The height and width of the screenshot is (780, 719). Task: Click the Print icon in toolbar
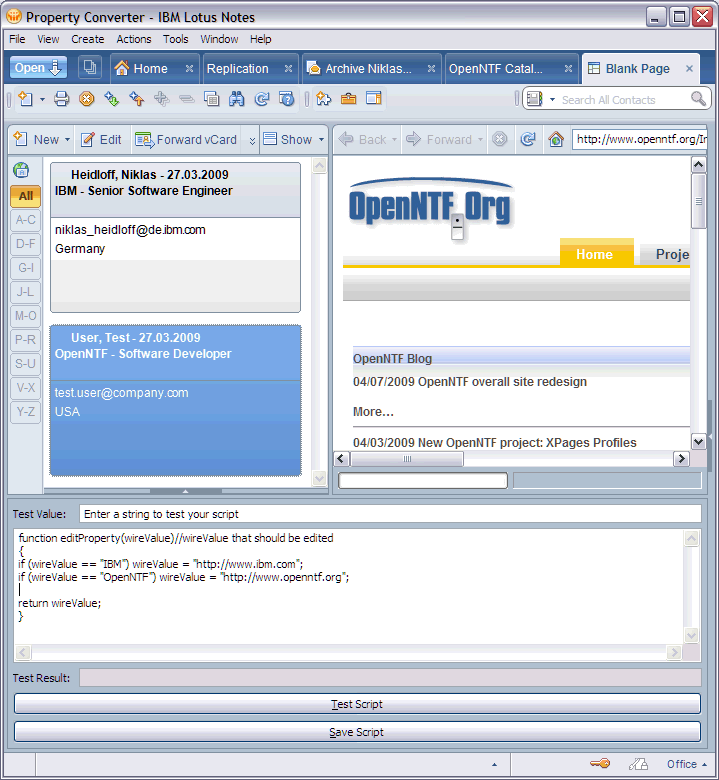[x=62, y=99]
